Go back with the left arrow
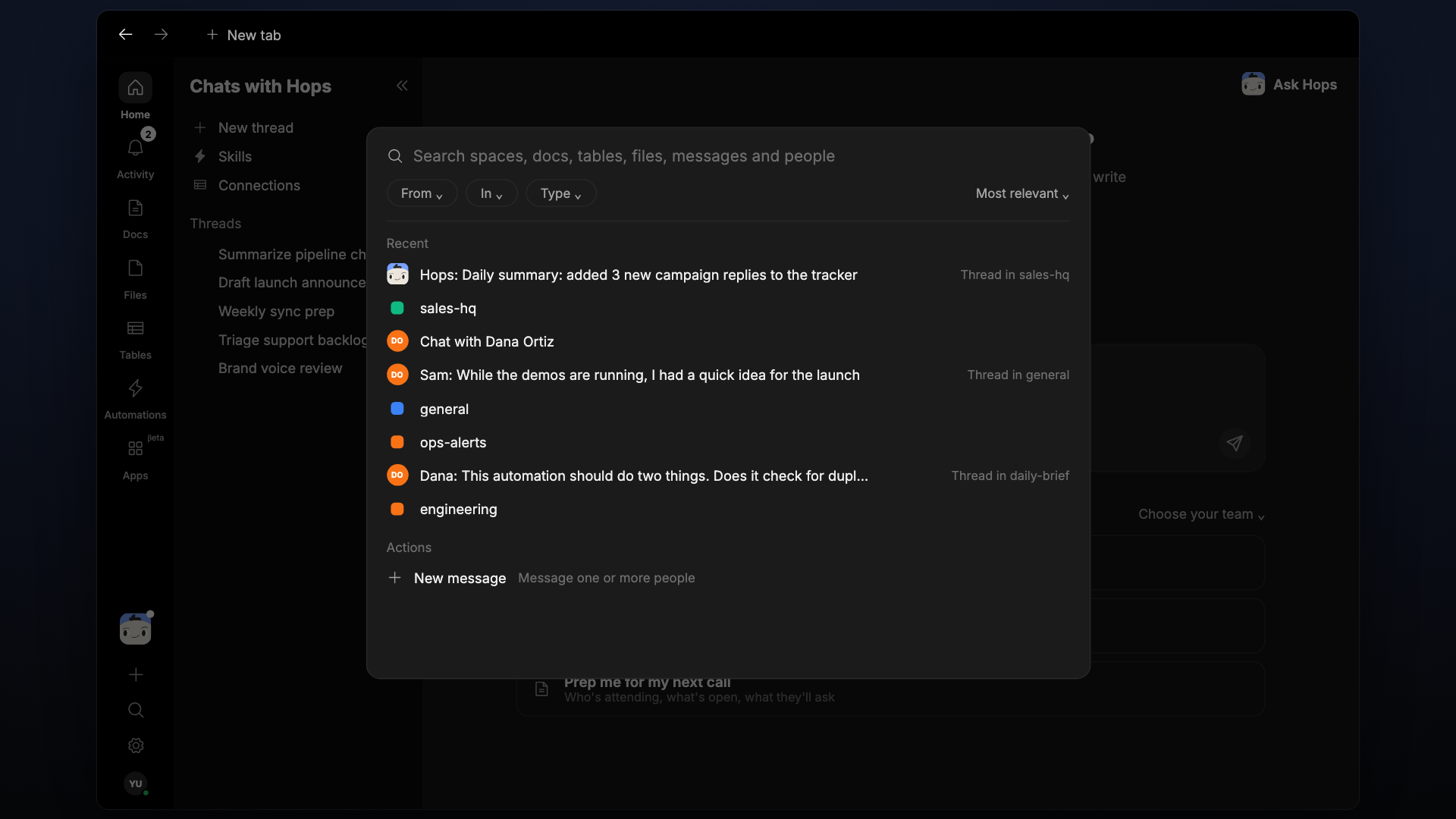Viewport: 1456px width, 819px height. coord(125,34)
